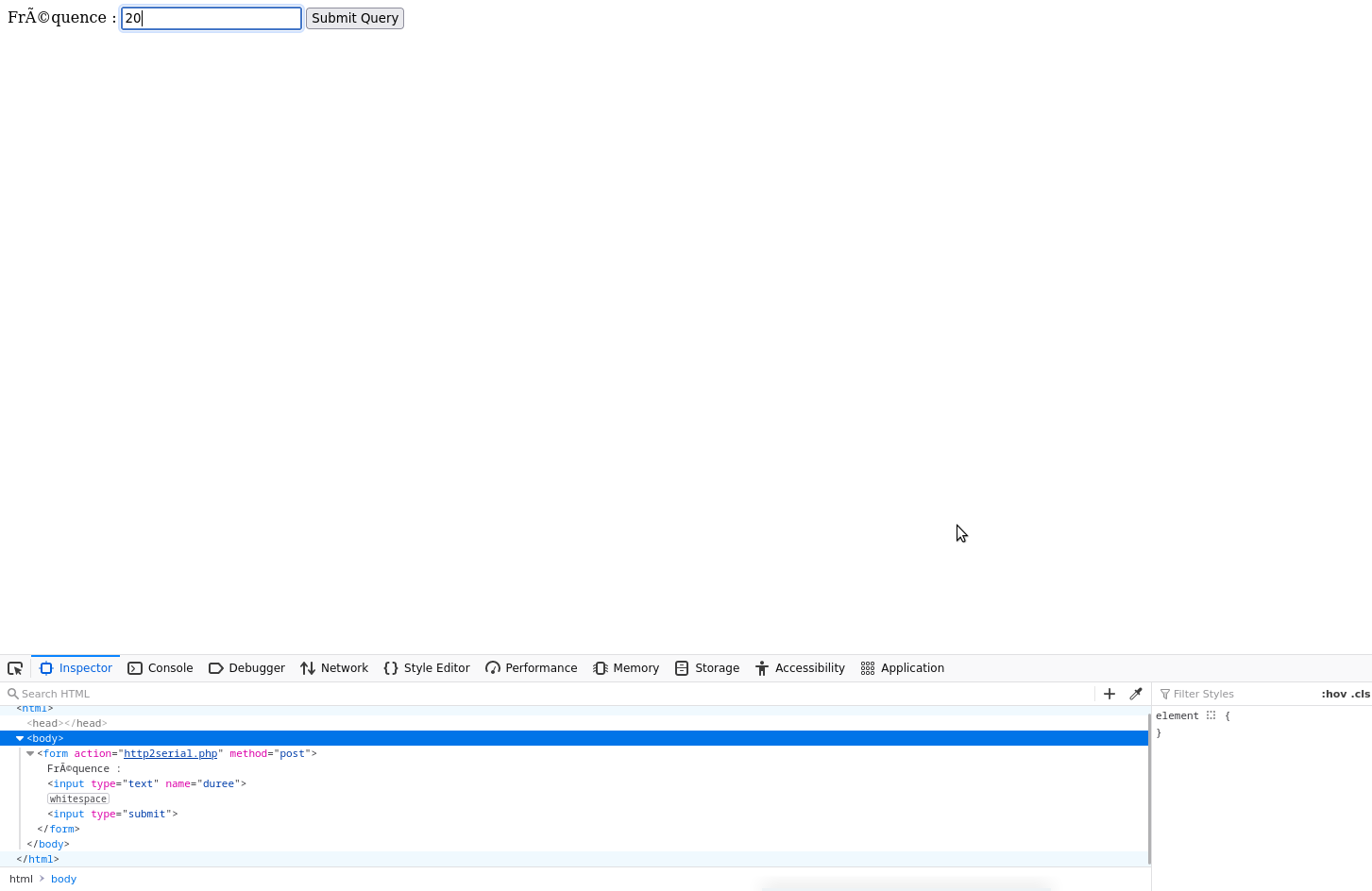Focus the Filter Styles field
This screenshot has width=1372, height=891.
(1237, 694)
